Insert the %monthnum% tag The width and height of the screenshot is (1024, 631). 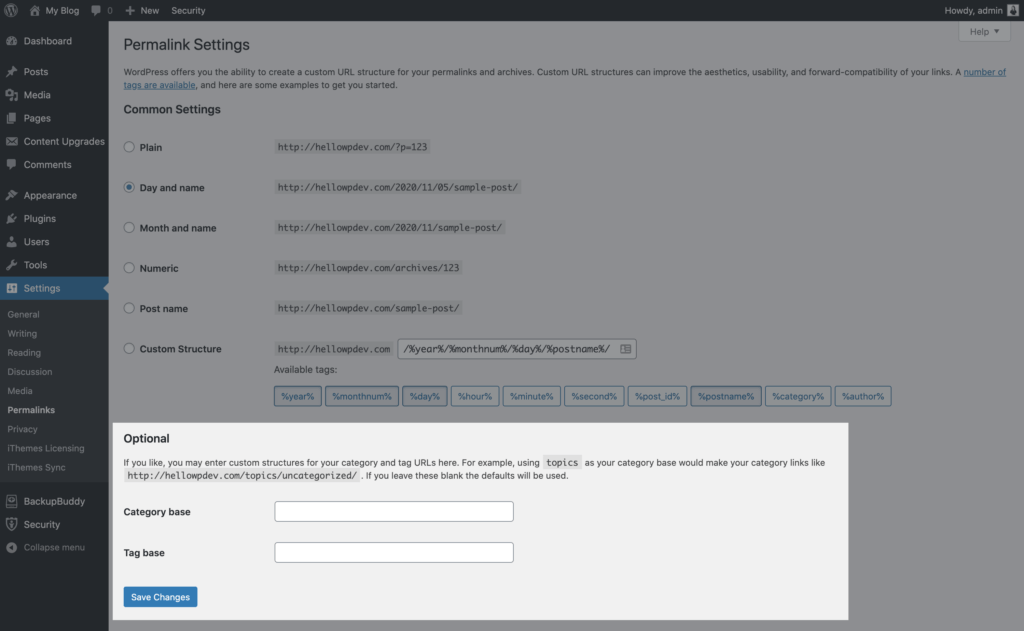tap(362, 396)
